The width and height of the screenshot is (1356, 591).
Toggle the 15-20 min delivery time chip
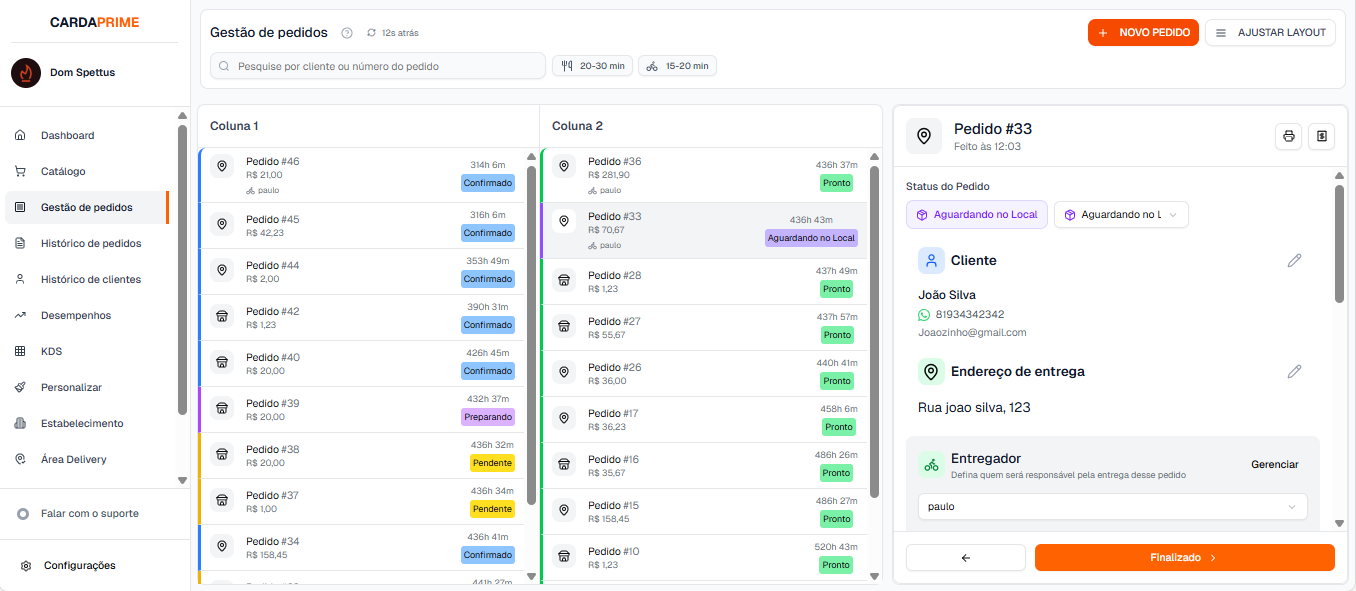click(x=677, y=66)
